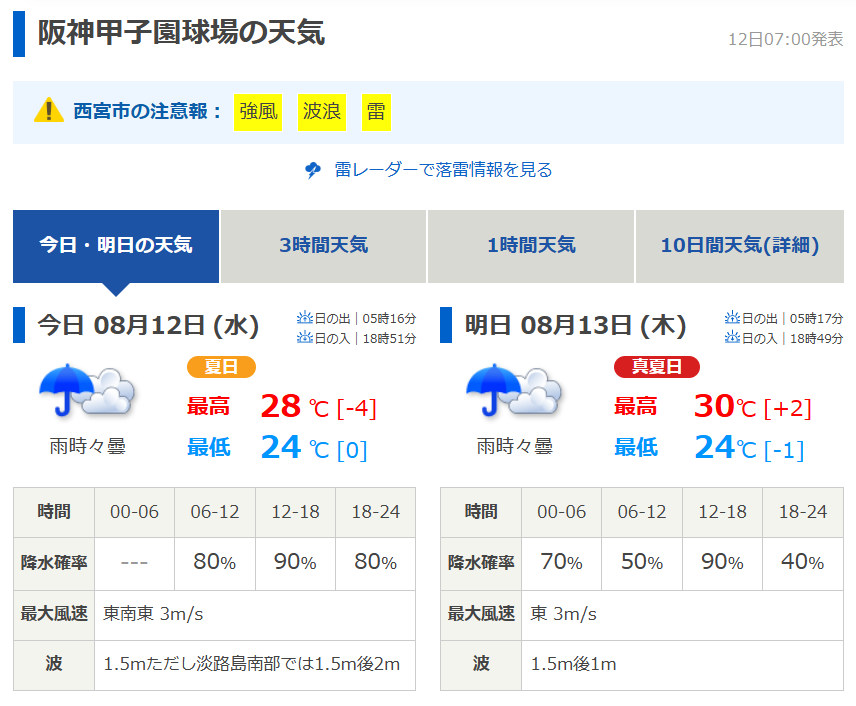Open the 雷 advisory badge

376,112
